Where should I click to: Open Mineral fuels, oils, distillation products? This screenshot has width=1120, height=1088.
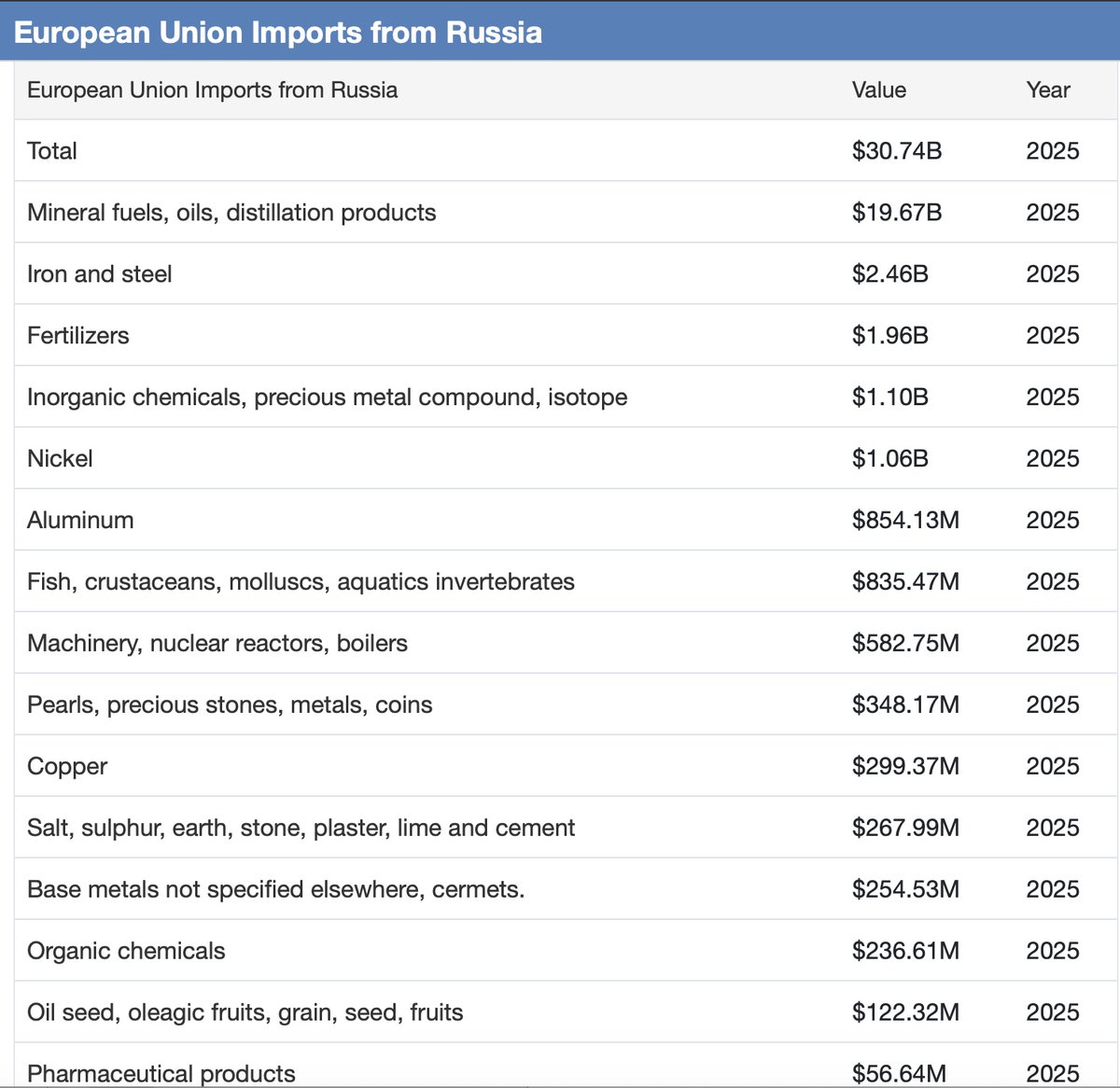231,213
